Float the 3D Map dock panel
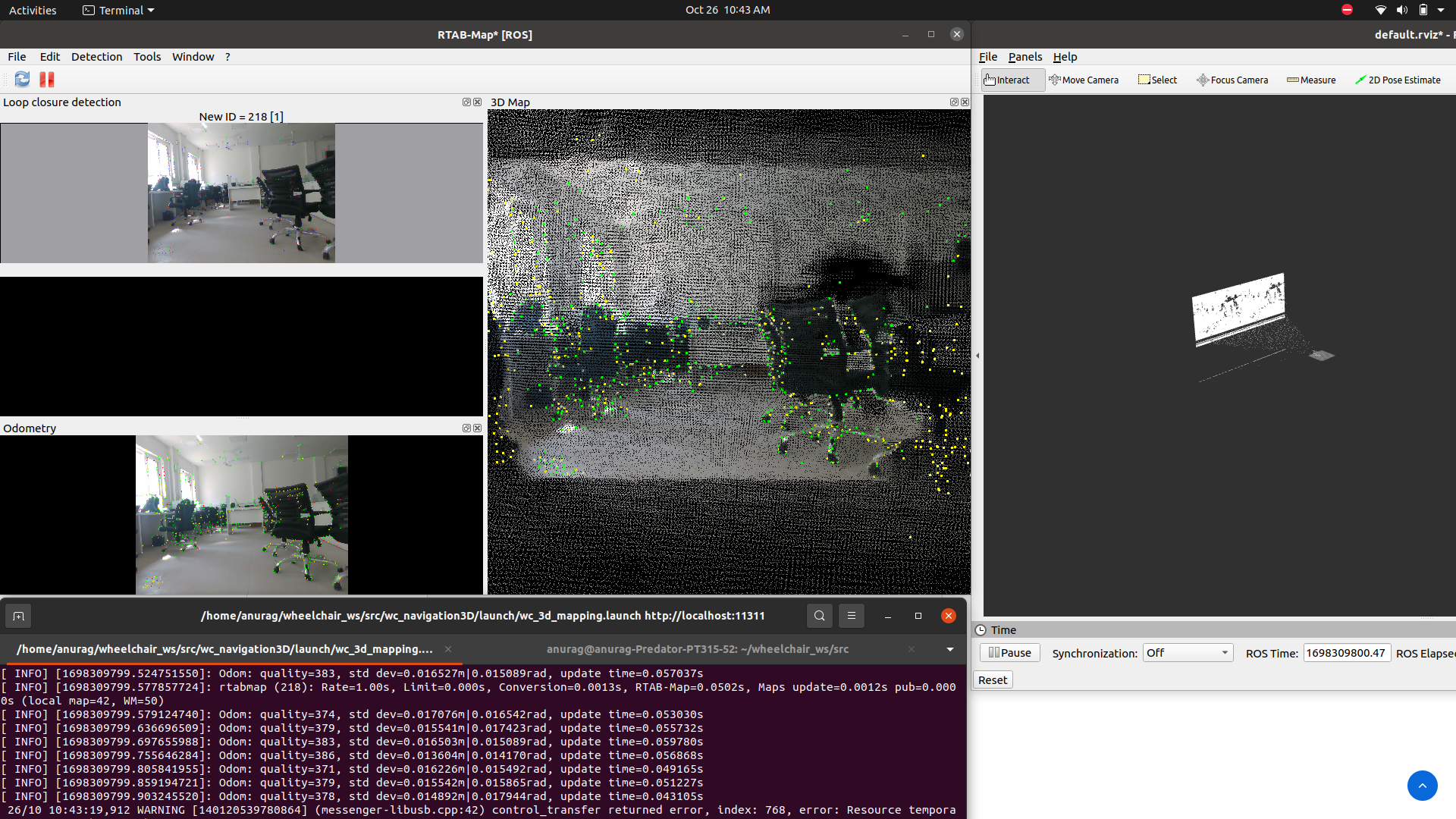The width and height of the screenshot is (1456, 819). click(x=954, y=102)
